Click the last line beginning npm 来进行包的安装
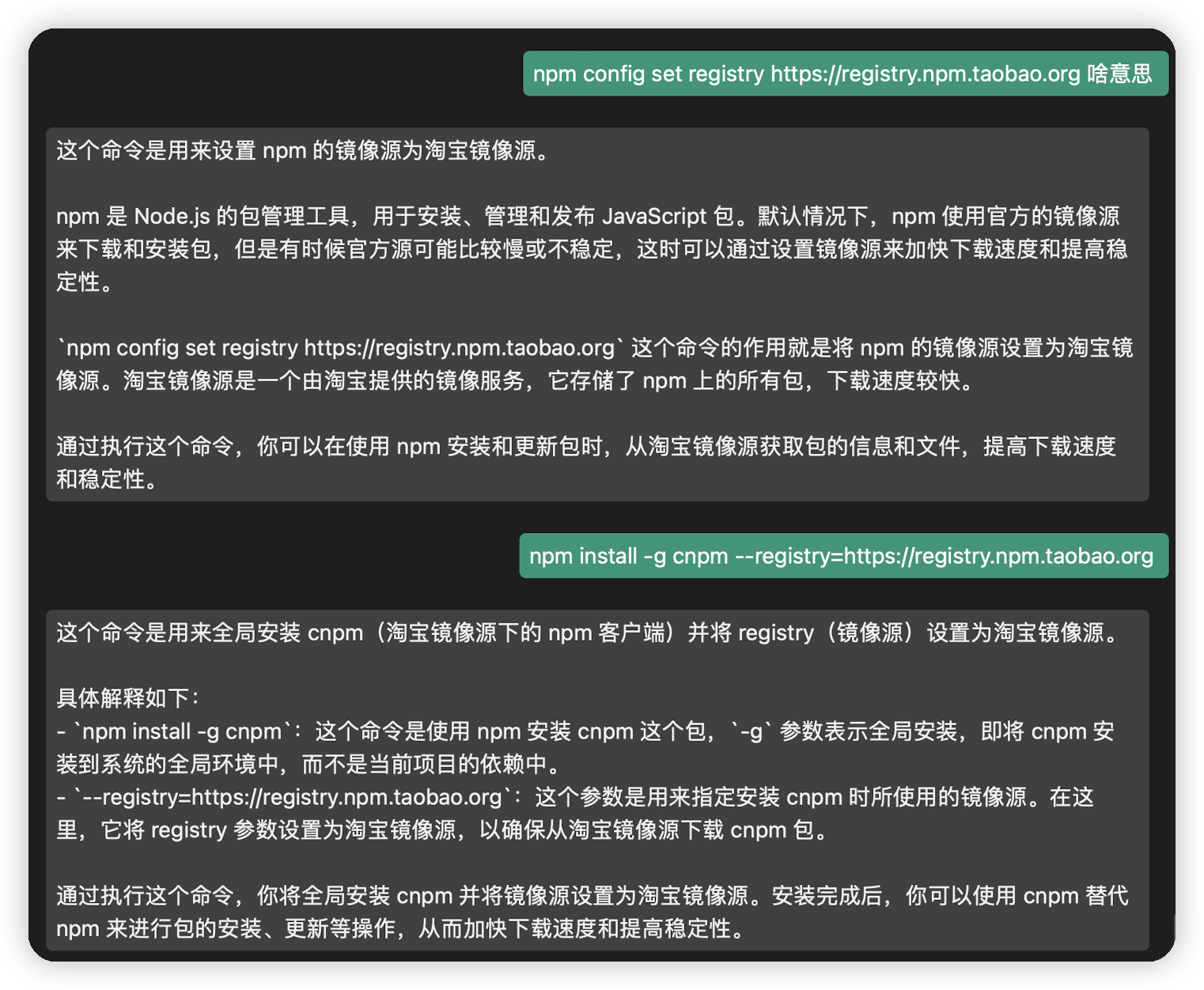Screen dimensions: 1204x990 coord(399,928)
